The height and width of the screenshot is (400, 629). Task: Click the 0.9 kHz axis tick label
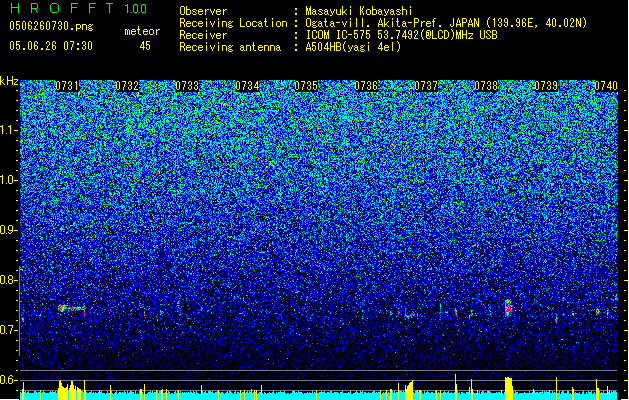coord(9,230)
